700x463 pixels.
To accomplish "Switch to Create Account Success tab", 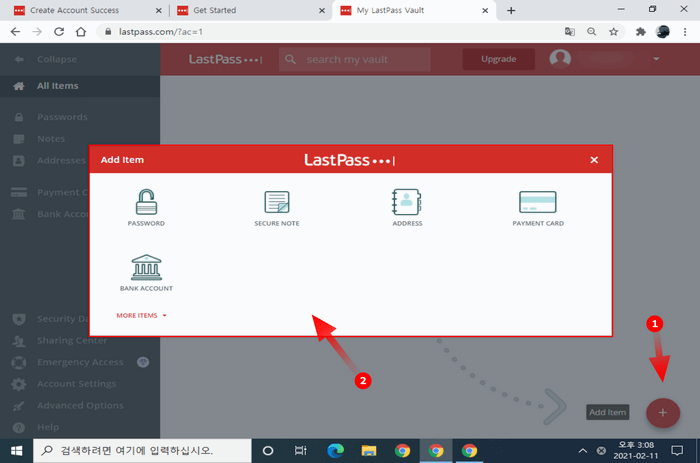I will click(x=74, y=10).
